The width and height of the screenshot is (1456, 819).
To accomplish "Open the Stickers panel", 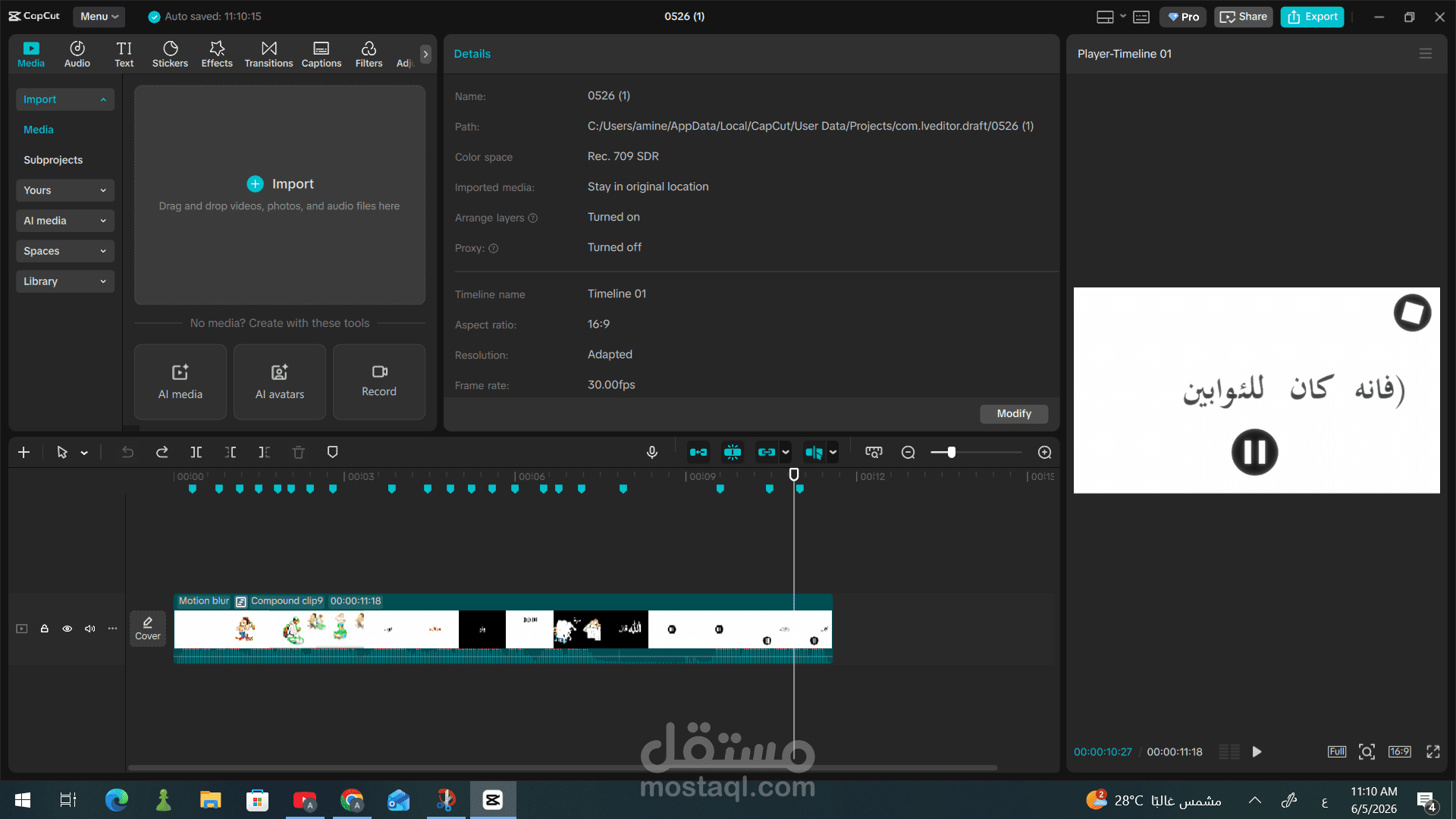I will pos(170,54).
